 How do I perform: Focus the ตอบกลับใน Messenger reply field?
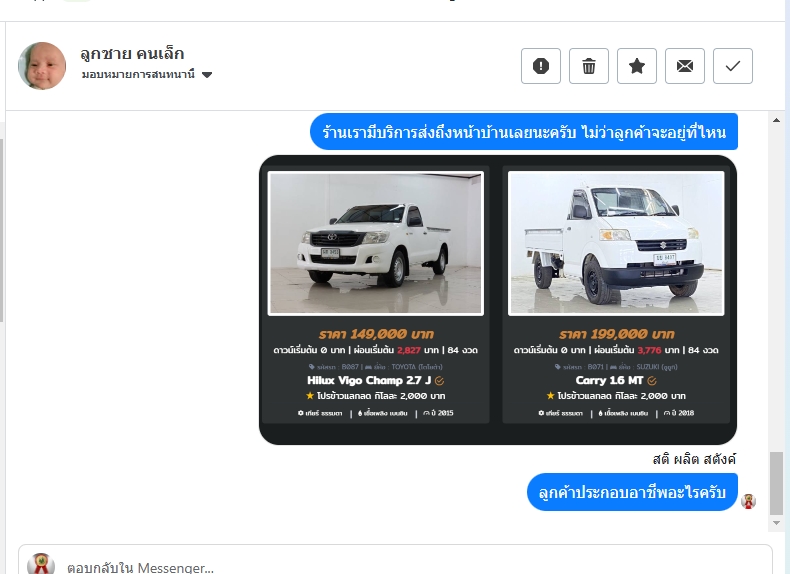pyautogui.click(x=396, y=563)
